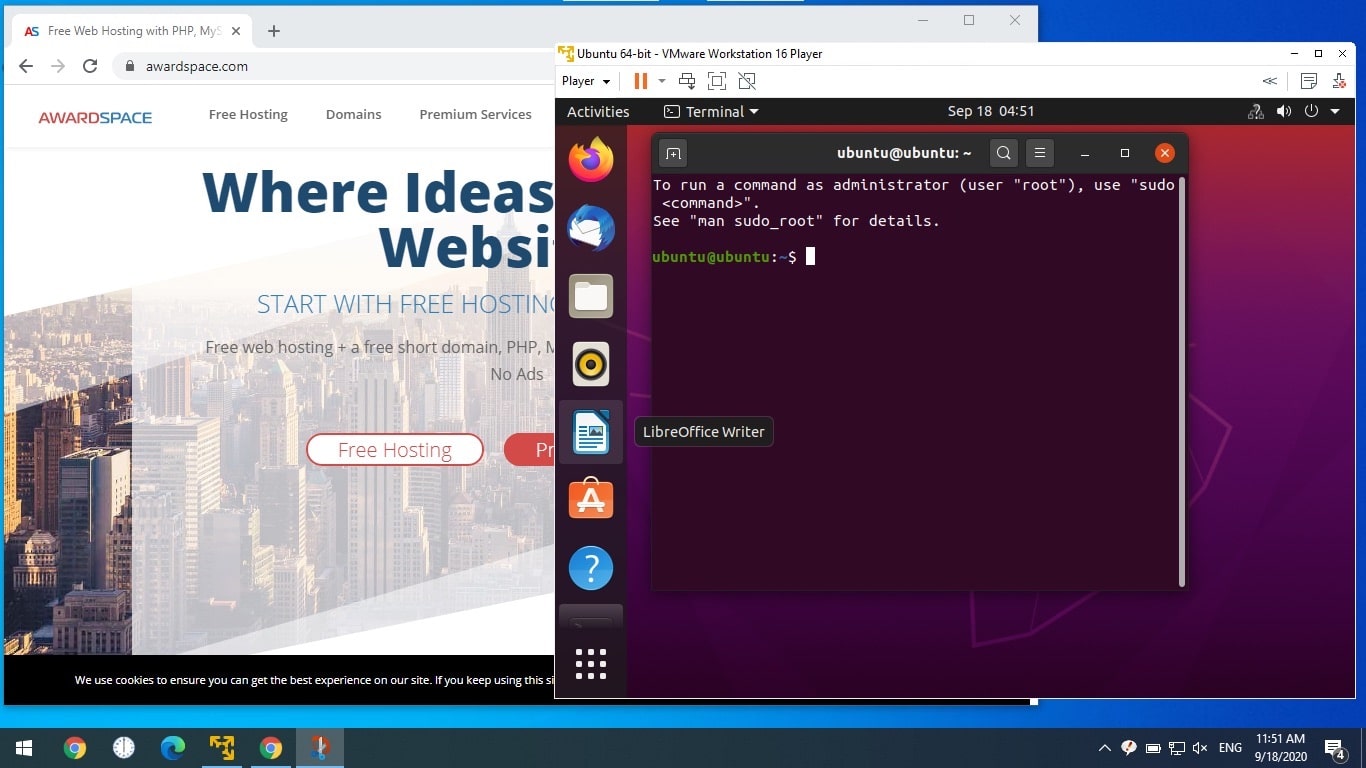Open the Terminal app menu dropdown
Viewport: 1366px width, 768px height.
(x=711, y=112)
